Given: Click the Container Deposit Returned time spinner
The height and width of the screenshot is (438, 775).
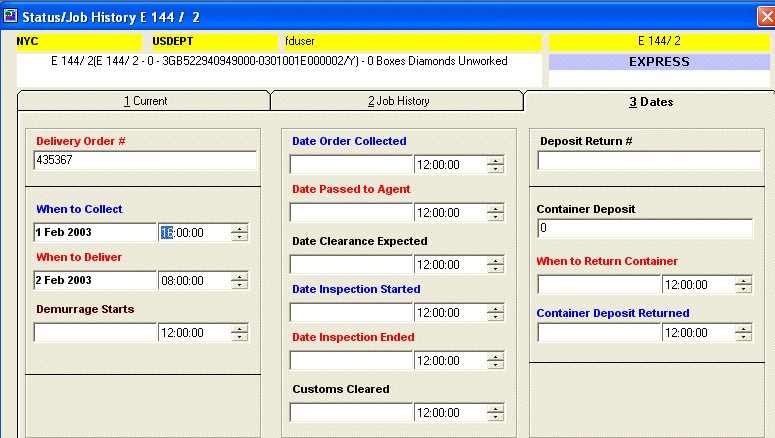Looking at the screenshot, I should click(744, 332).
